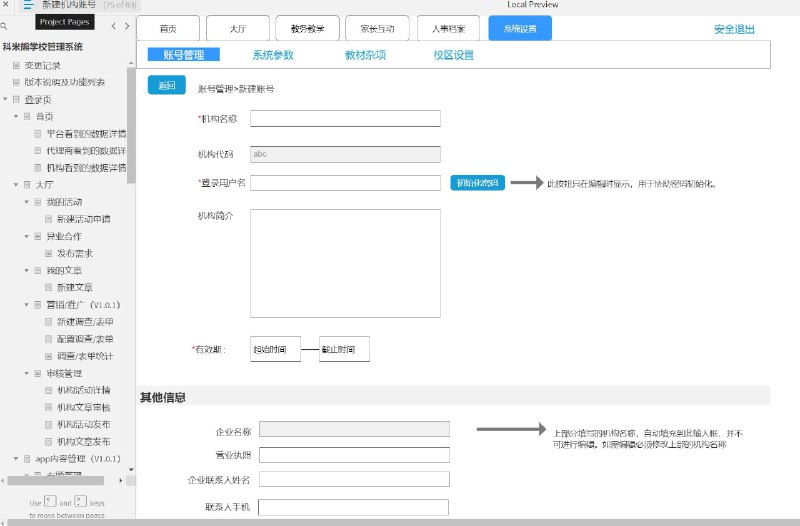Screen dimensions: 800x526
Task: Click page icon beside 登录页
Action: (x=16, y=99)
